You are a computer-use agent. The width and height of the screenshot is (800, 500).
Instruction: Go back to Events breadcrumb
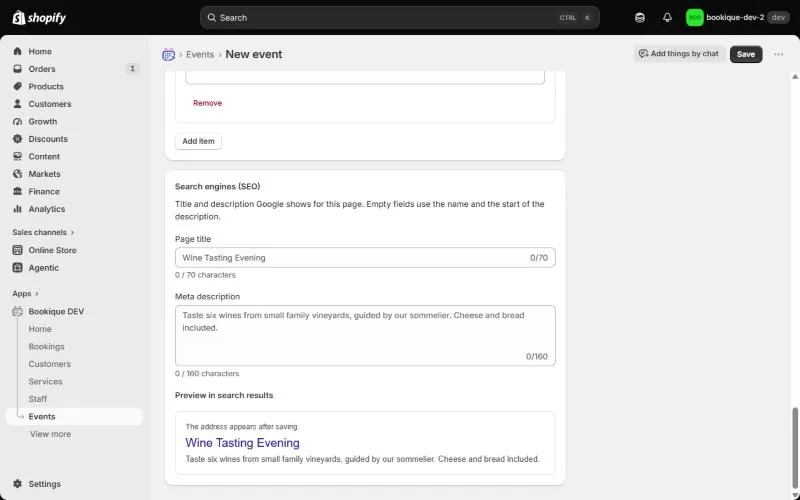(x=200, y=55)
